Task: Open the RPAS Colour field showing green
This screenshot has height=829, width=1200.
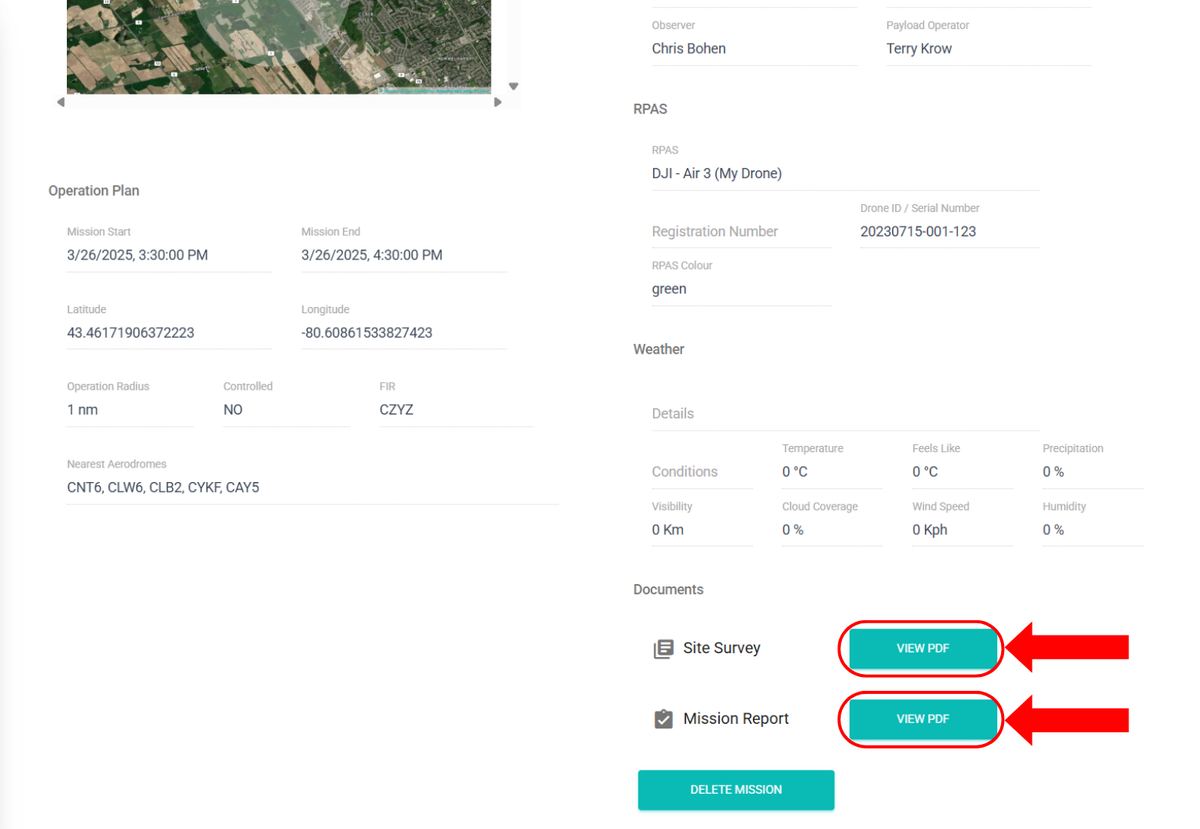Action: [x=740, y=289]
